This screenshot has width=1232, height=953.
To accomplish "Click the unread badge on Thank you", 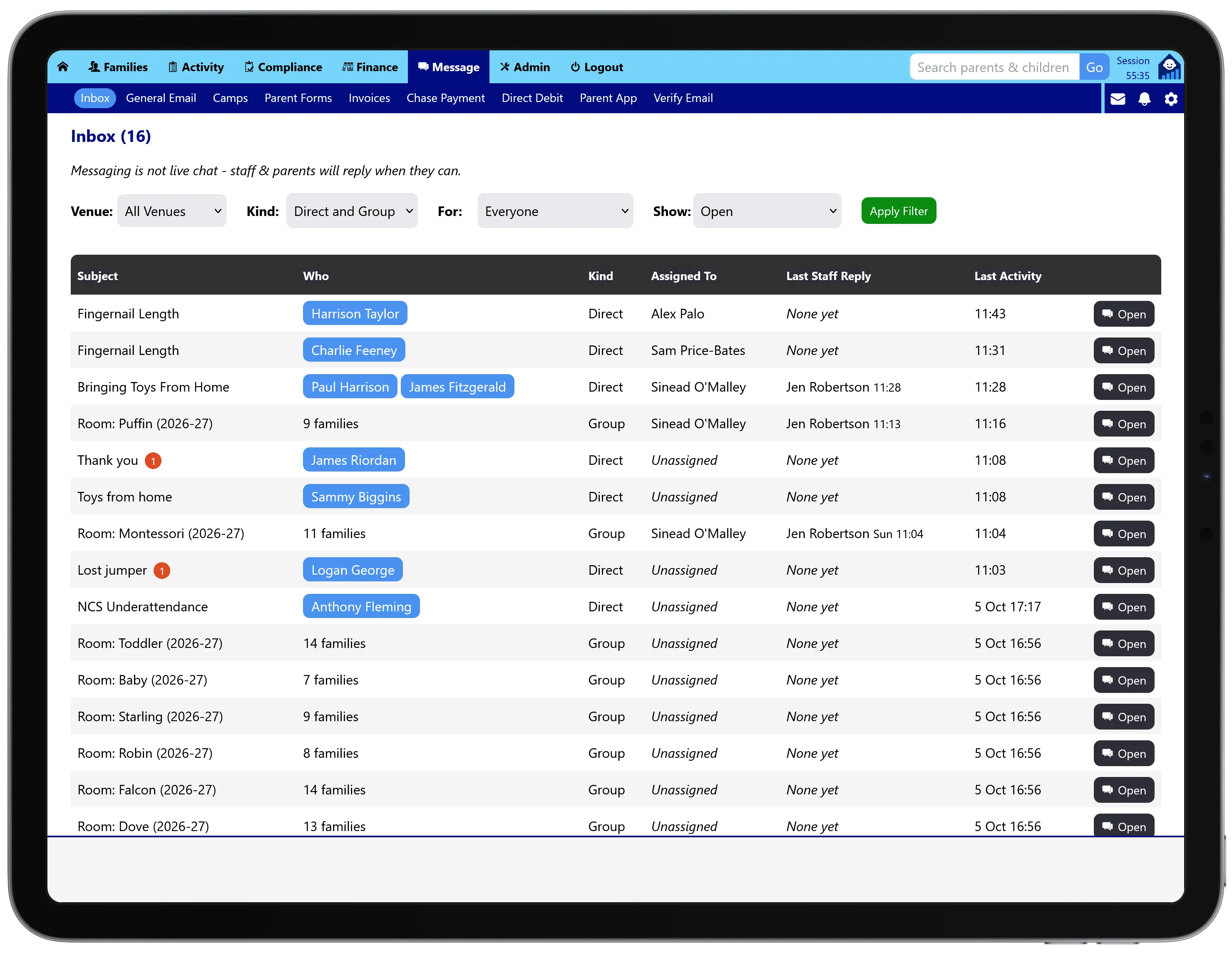I will coord(153,461).
